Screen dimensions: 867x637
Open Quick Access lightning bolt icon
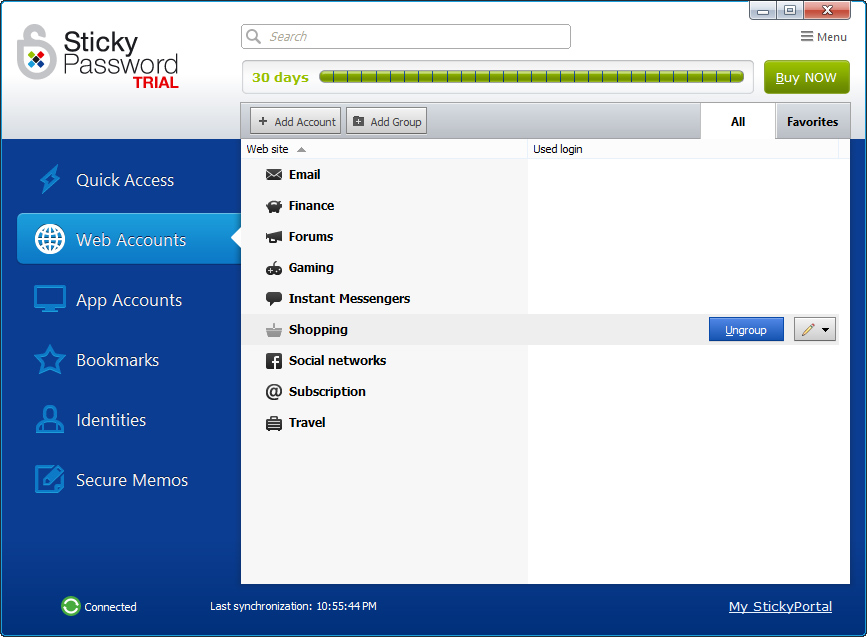coord(50,179)
